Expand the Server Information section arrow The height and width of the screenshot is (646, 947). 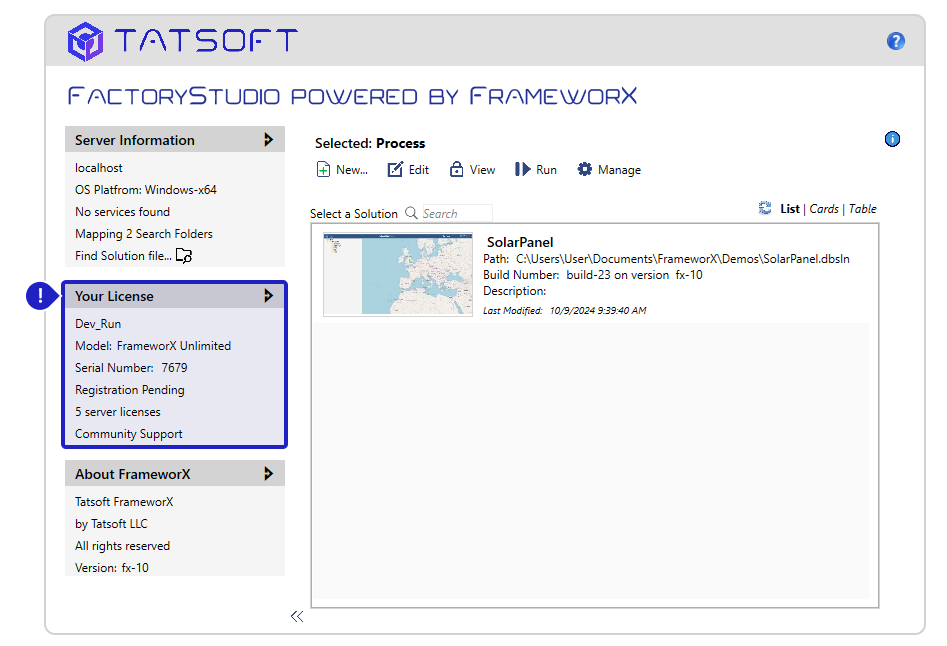269,140
